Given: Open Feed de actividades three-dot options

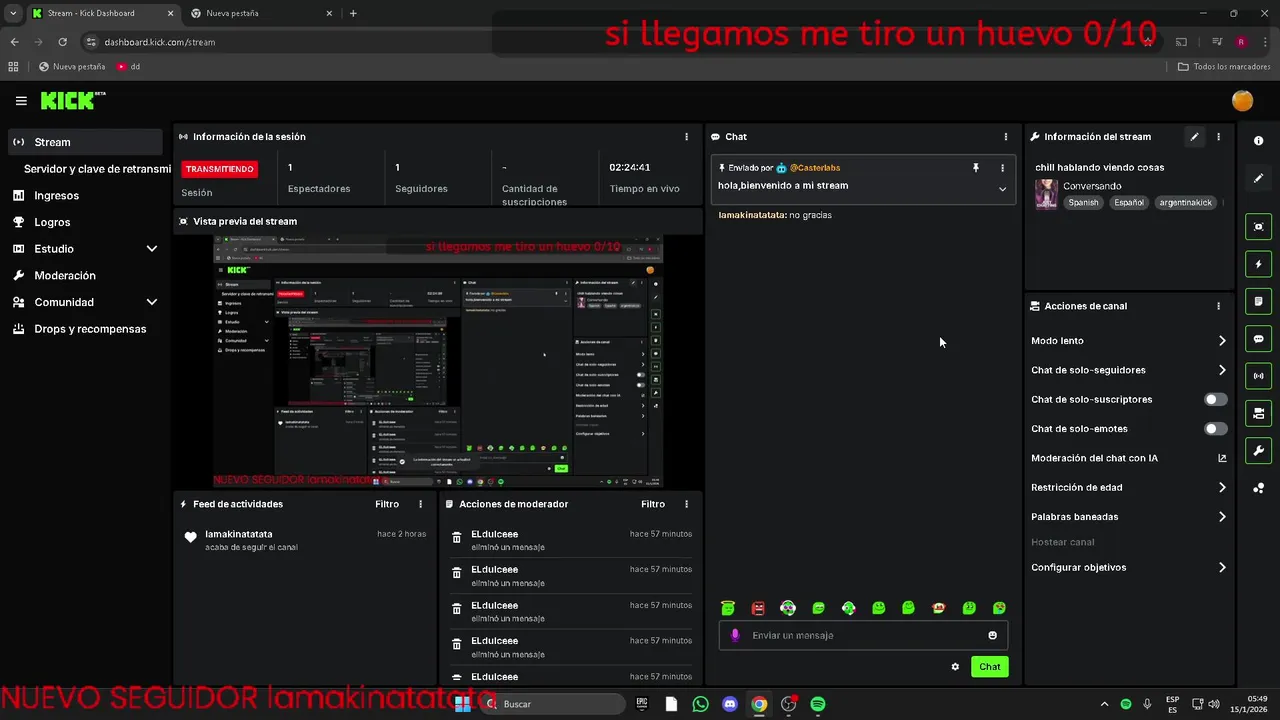Looking at the screenshot, I should tap(420, 504).
